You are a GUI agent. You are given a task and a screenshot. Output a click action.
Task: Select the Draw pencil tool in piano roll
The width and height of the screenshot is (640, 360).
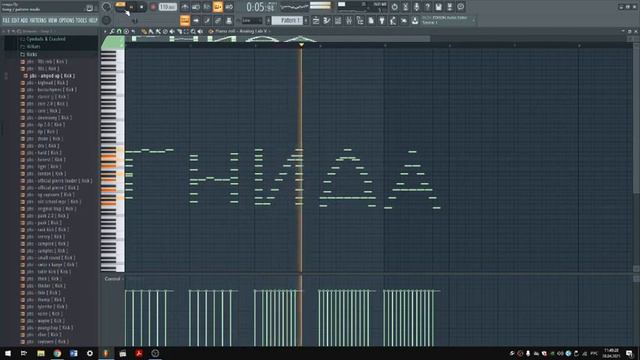(x=144, y=31)
